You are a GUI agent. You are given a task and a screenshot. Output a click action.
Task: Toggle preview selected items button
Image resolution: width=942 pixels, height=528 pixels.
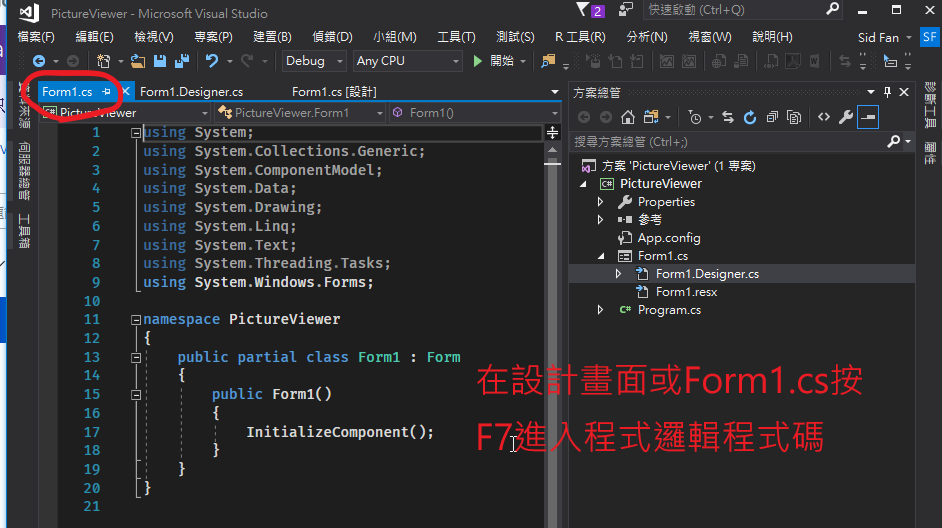click(868, 117)
